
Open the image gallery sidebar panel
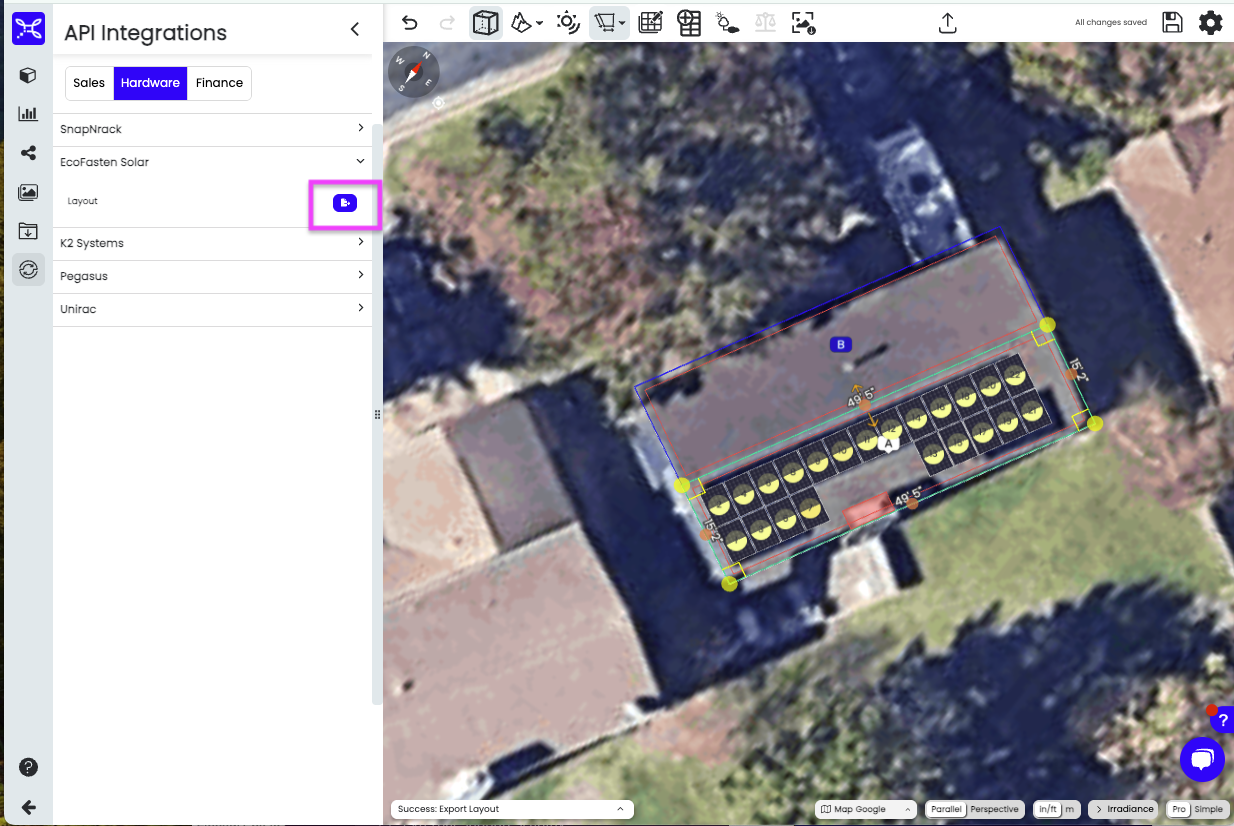tap(28, 192)
